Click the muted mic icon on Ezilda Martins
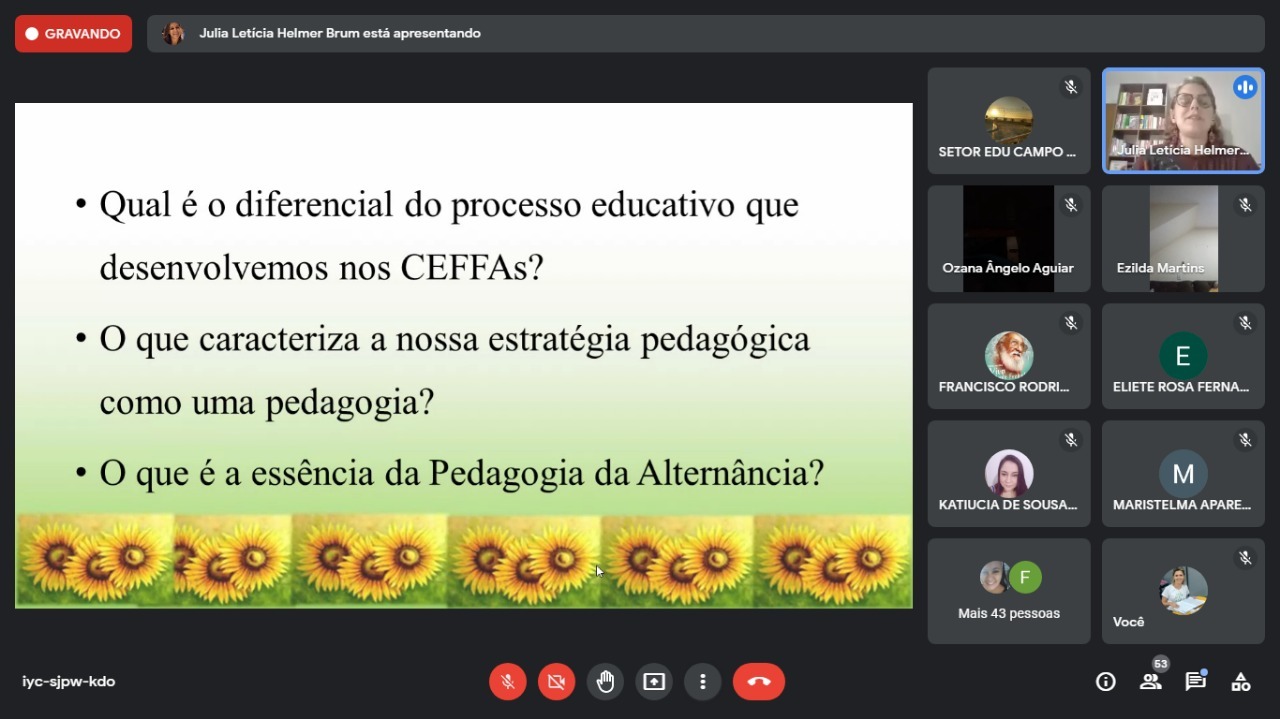The height and width of the screenshot is (719, 1280). [x=1245, y=205]
